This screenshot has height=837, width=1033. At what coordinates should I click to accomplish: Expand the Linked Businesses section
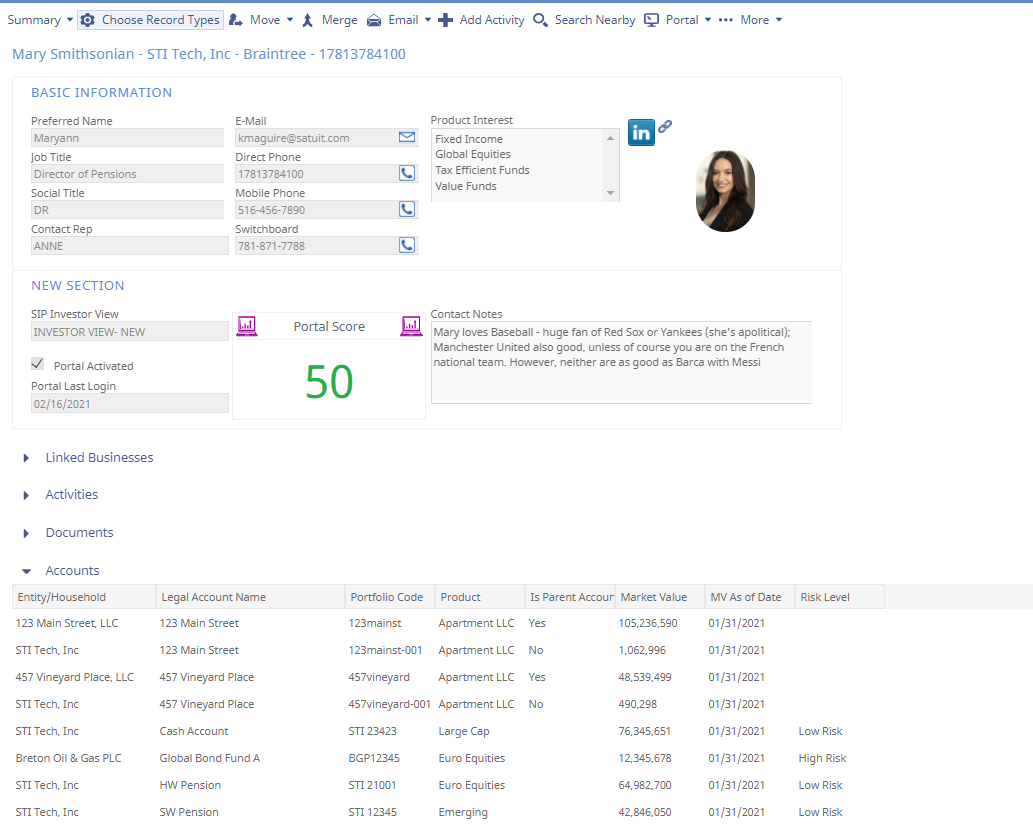click(26, 458)
